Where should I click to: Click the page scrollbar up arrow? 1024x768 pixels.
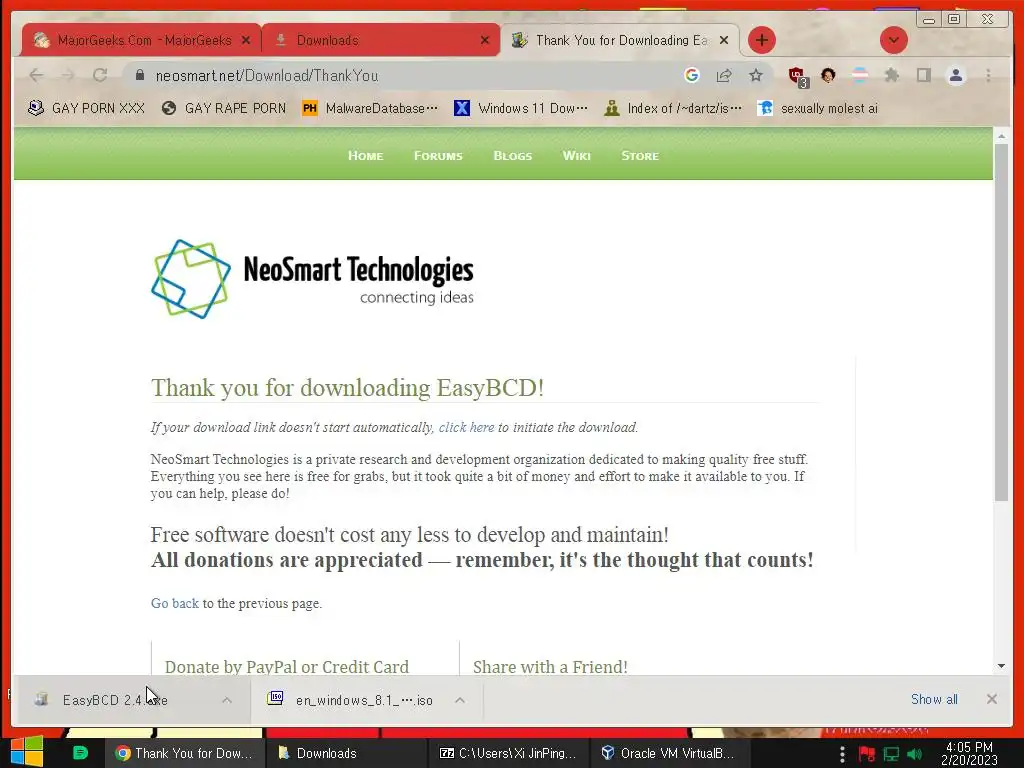point(1001,136)
